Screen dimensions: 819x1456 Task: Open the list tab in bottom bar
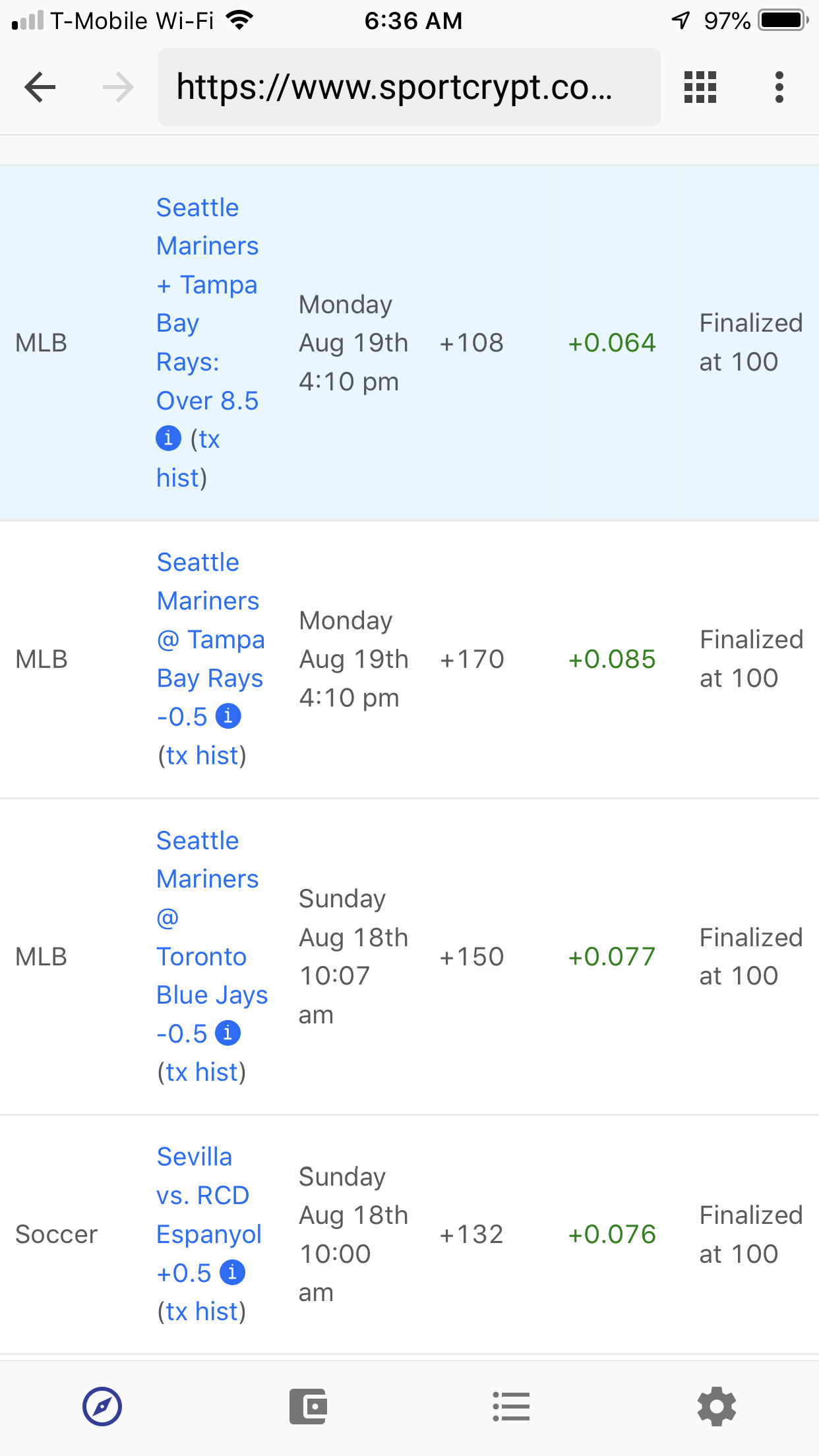[x=511, y=1407]
